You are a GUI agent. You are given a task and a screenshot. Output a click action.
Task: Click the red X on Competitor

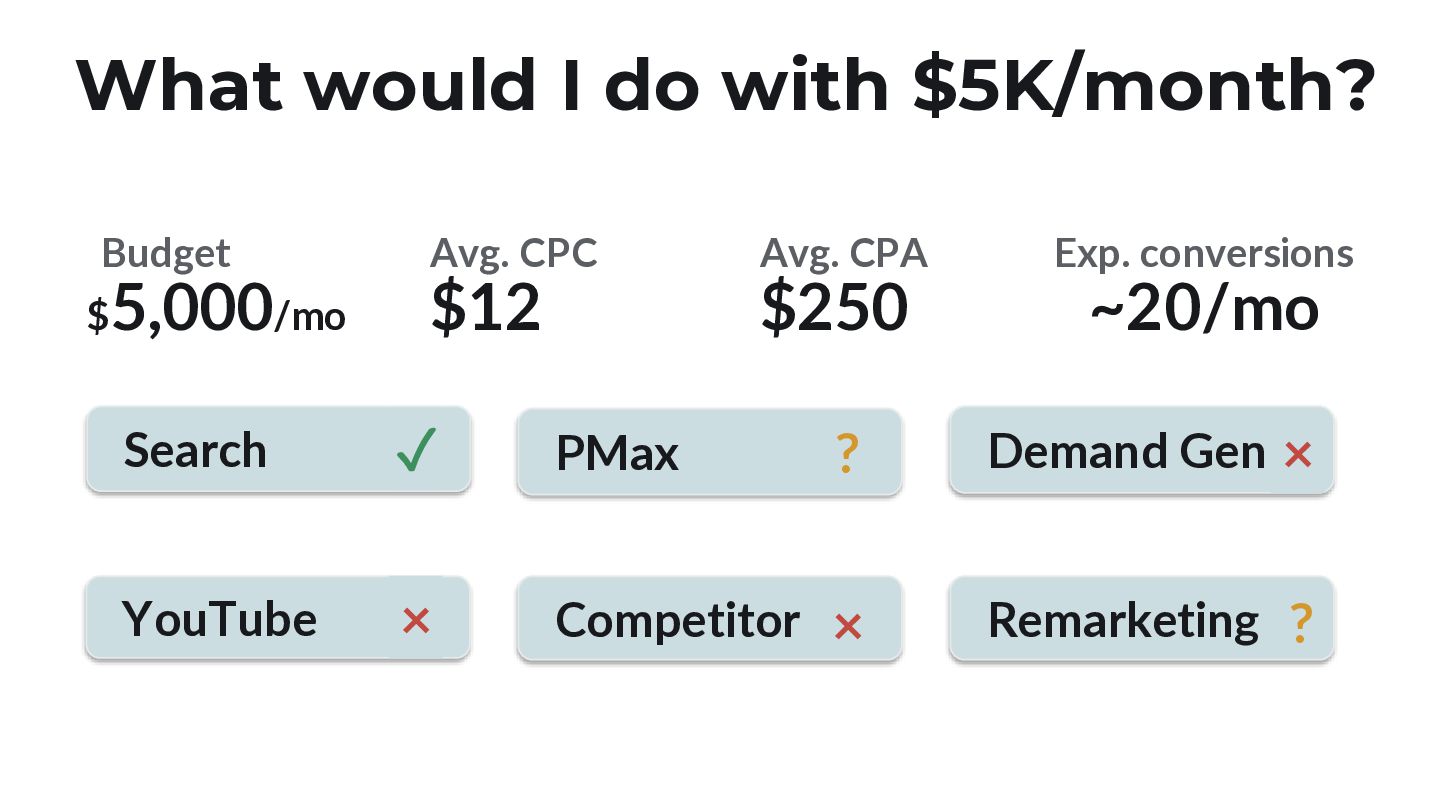pos(848,626)
